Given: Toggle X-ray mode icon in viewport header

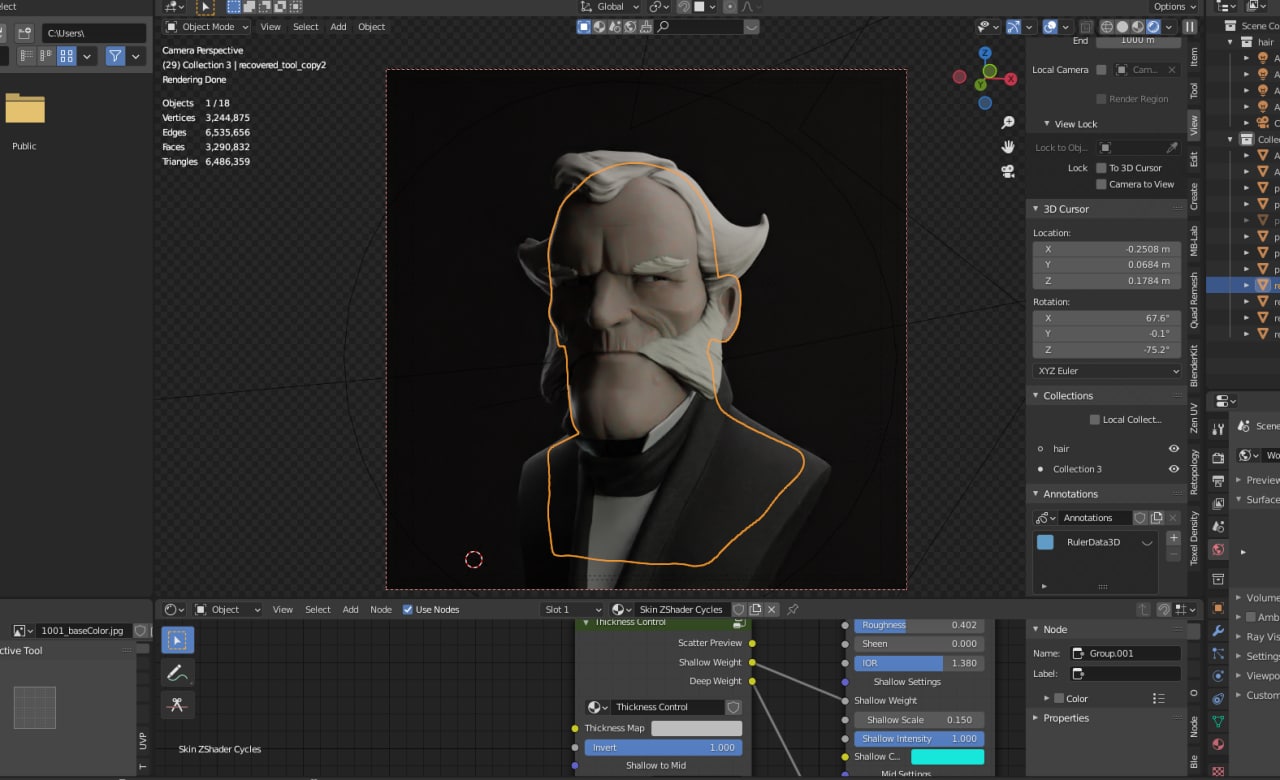Looking at the screenshot, I should tap(1084, 27).
